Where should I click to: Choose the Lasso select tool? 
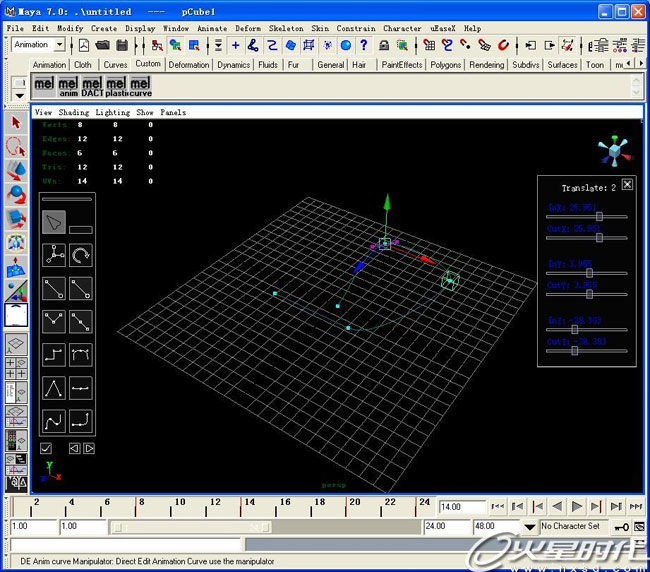point(16,146)
